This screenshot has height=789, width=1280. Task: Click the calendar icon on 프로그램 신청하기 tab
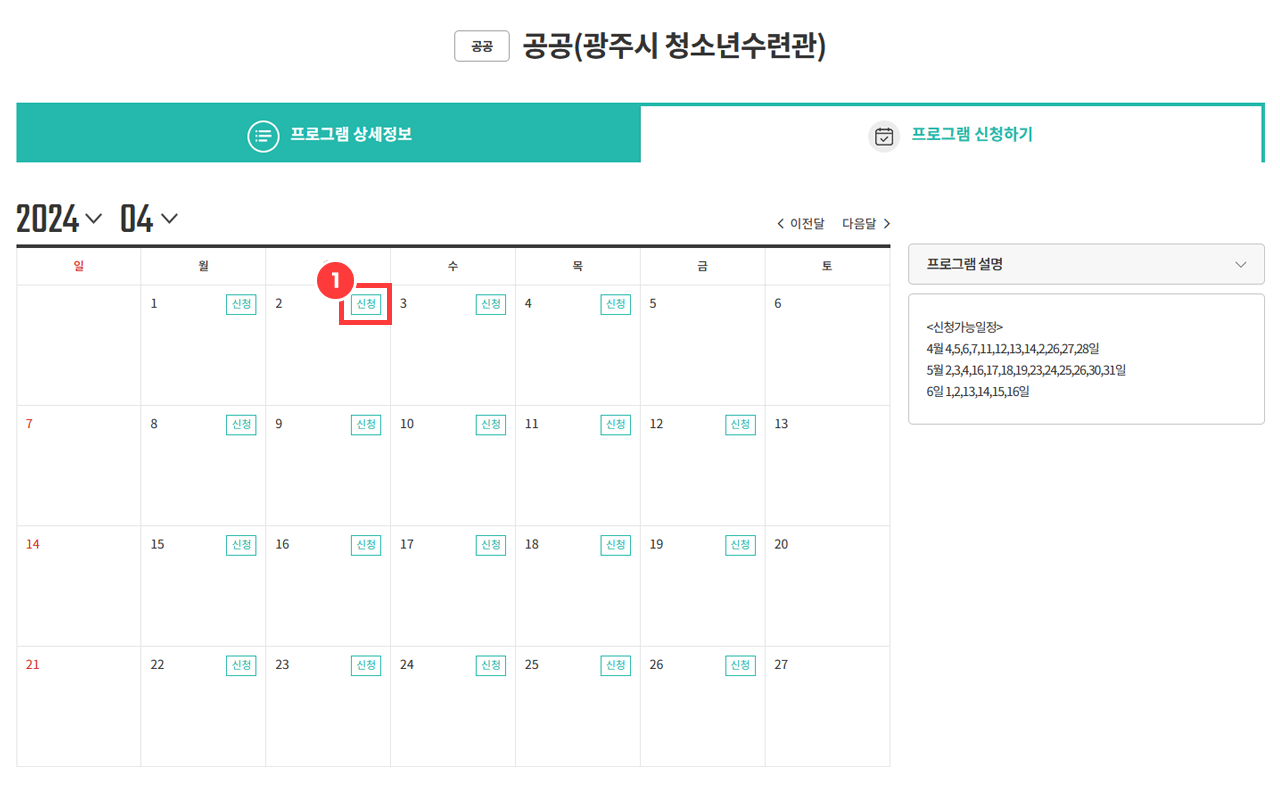[x=884, y=136]
